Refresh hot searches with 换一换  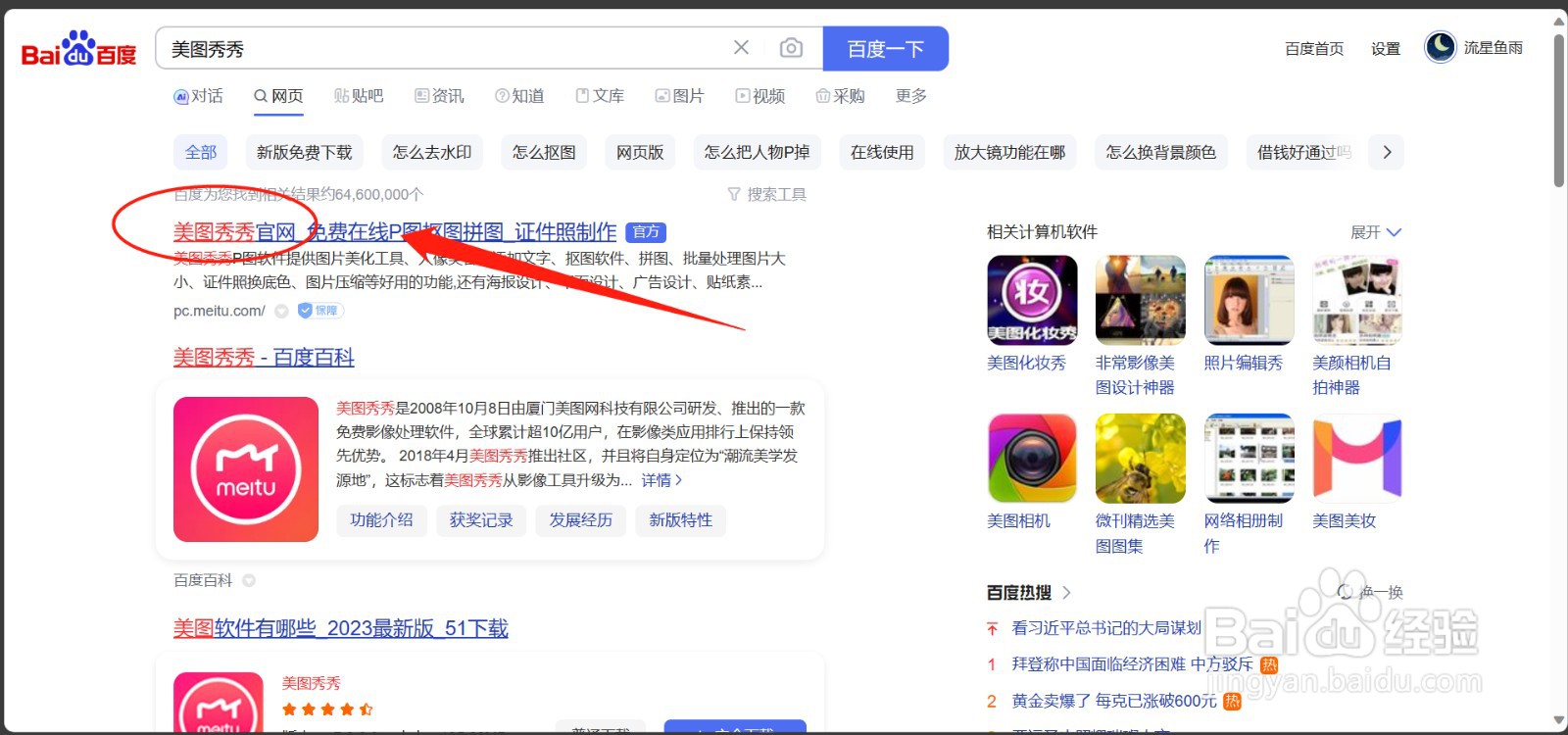tap(1370, 592)
